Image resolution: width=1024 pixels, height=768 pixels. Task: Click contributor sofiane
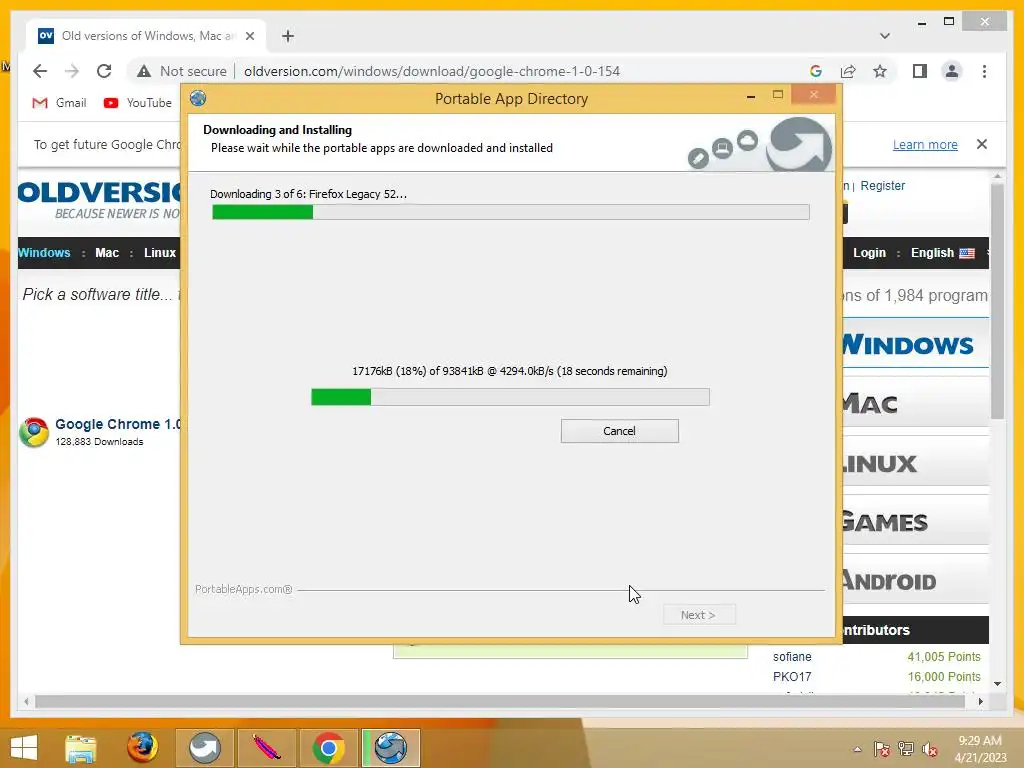792,656
